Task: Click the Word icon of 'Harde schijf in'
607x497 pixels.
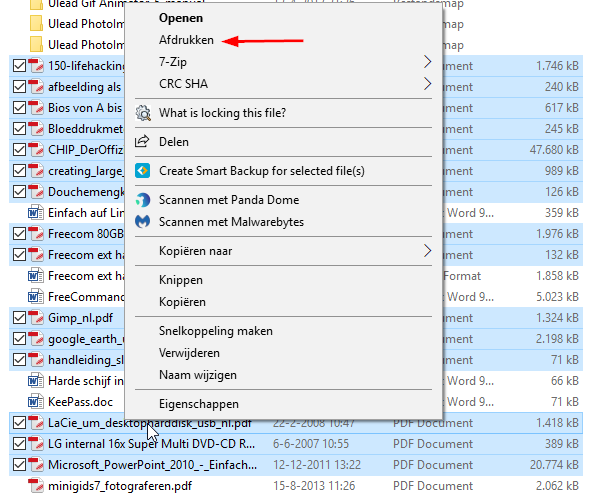Action: 36,381
